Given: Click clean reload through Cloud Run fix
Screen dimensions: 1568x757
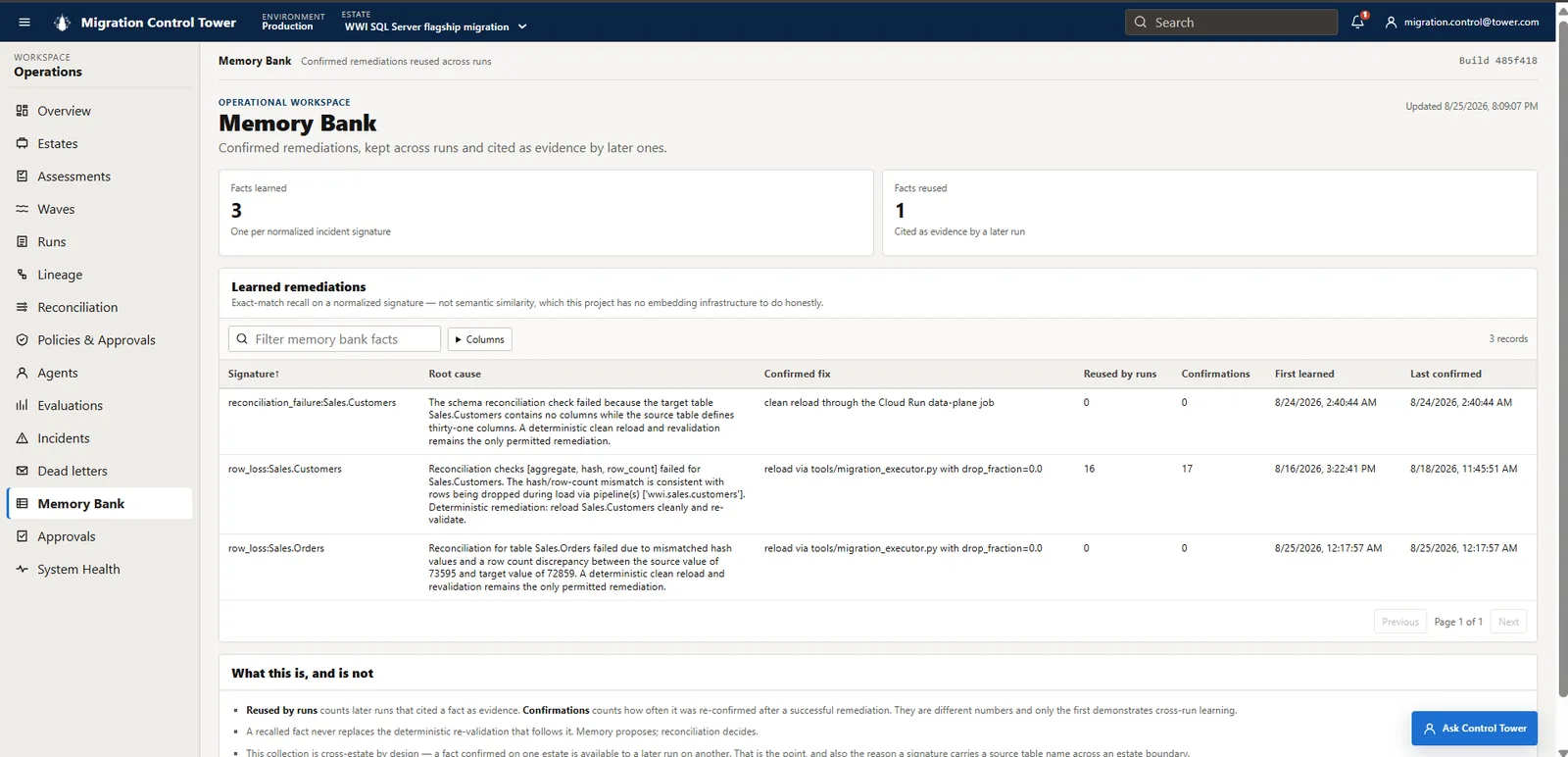Looking at the screenshot, I should coord(879,403).
